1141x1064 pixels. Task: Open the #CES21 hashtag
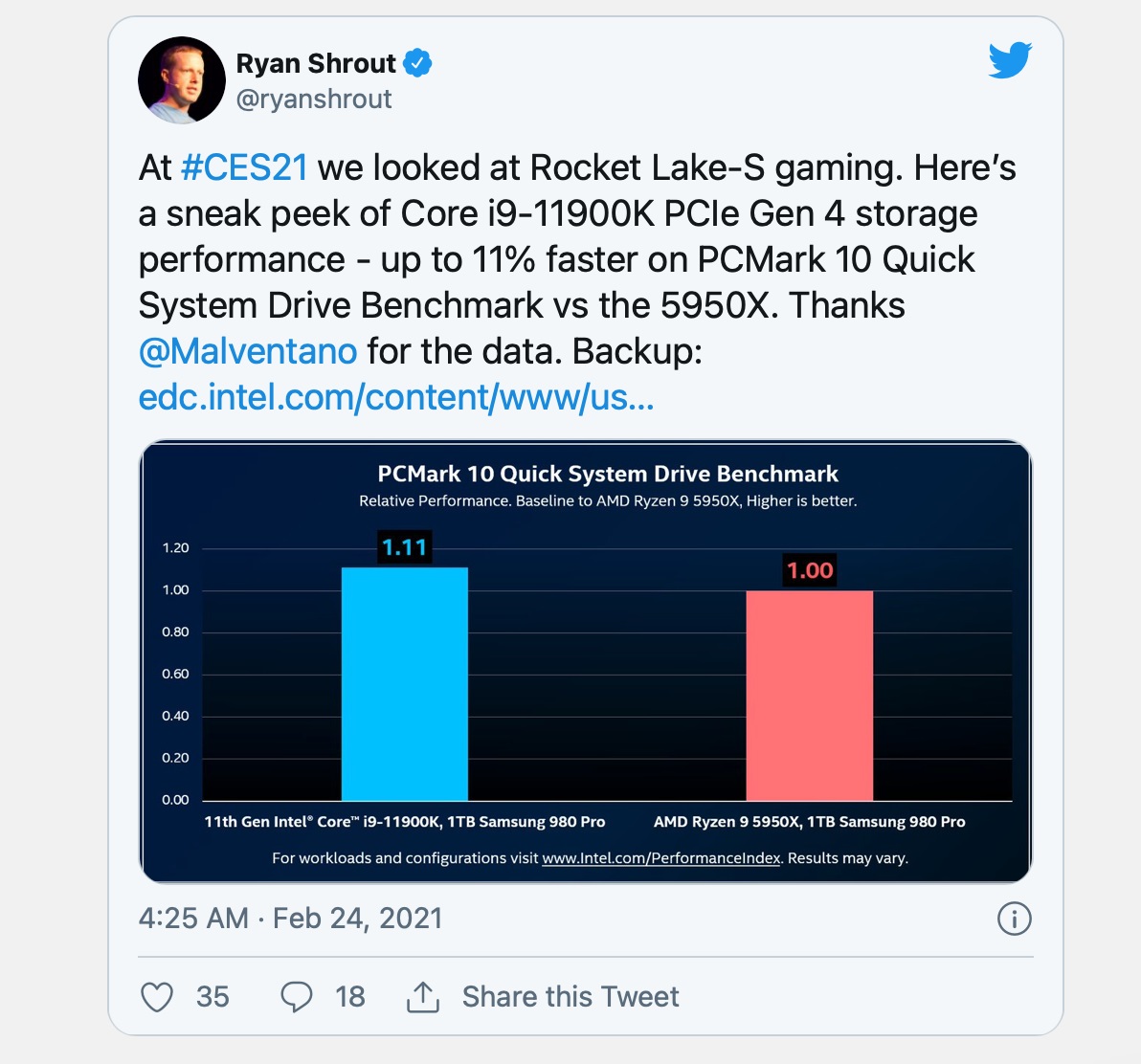pos(244,167)
